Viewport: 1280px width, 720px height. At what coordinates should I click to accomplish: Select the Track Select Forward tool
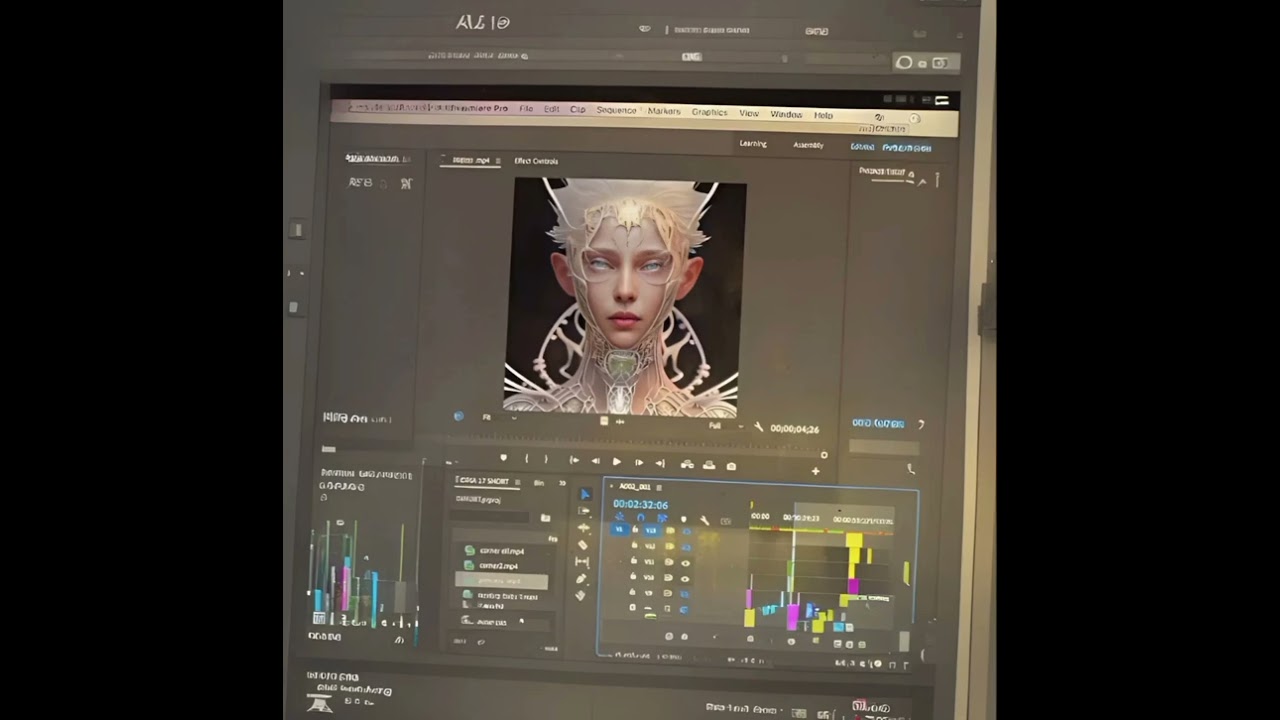click(x=585, y=511)
